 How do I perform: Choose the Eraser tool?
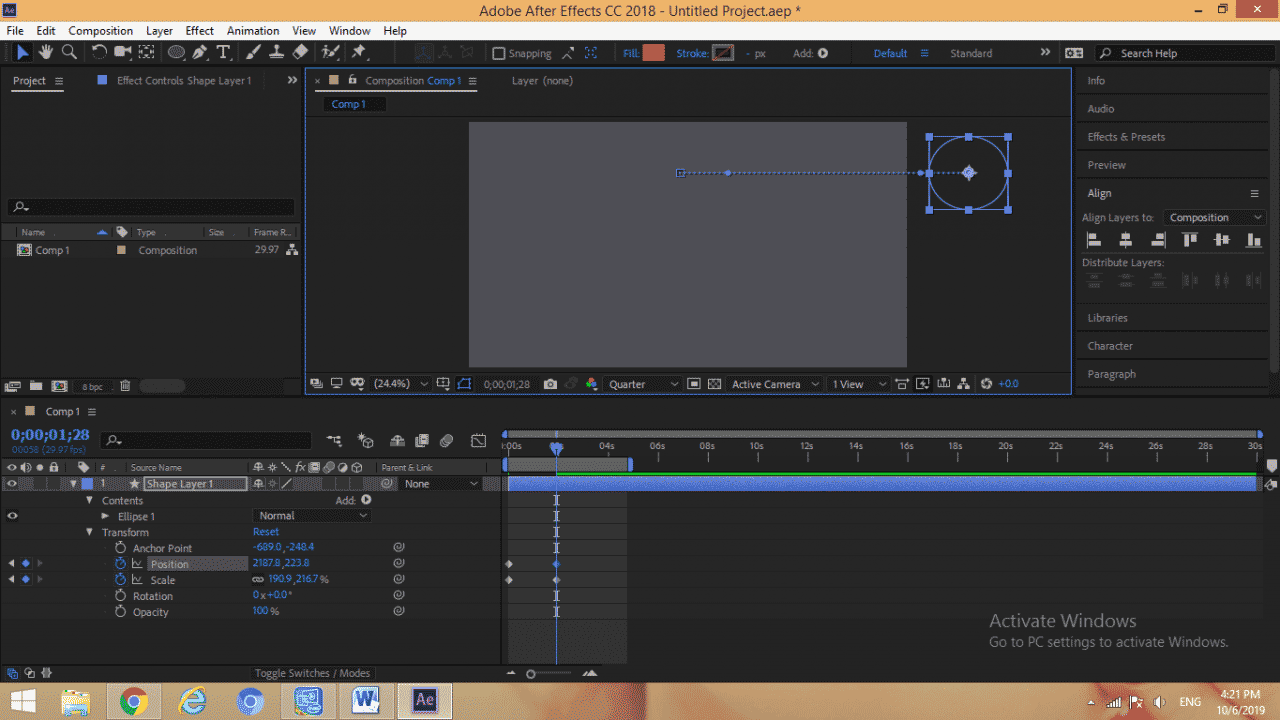298,52
